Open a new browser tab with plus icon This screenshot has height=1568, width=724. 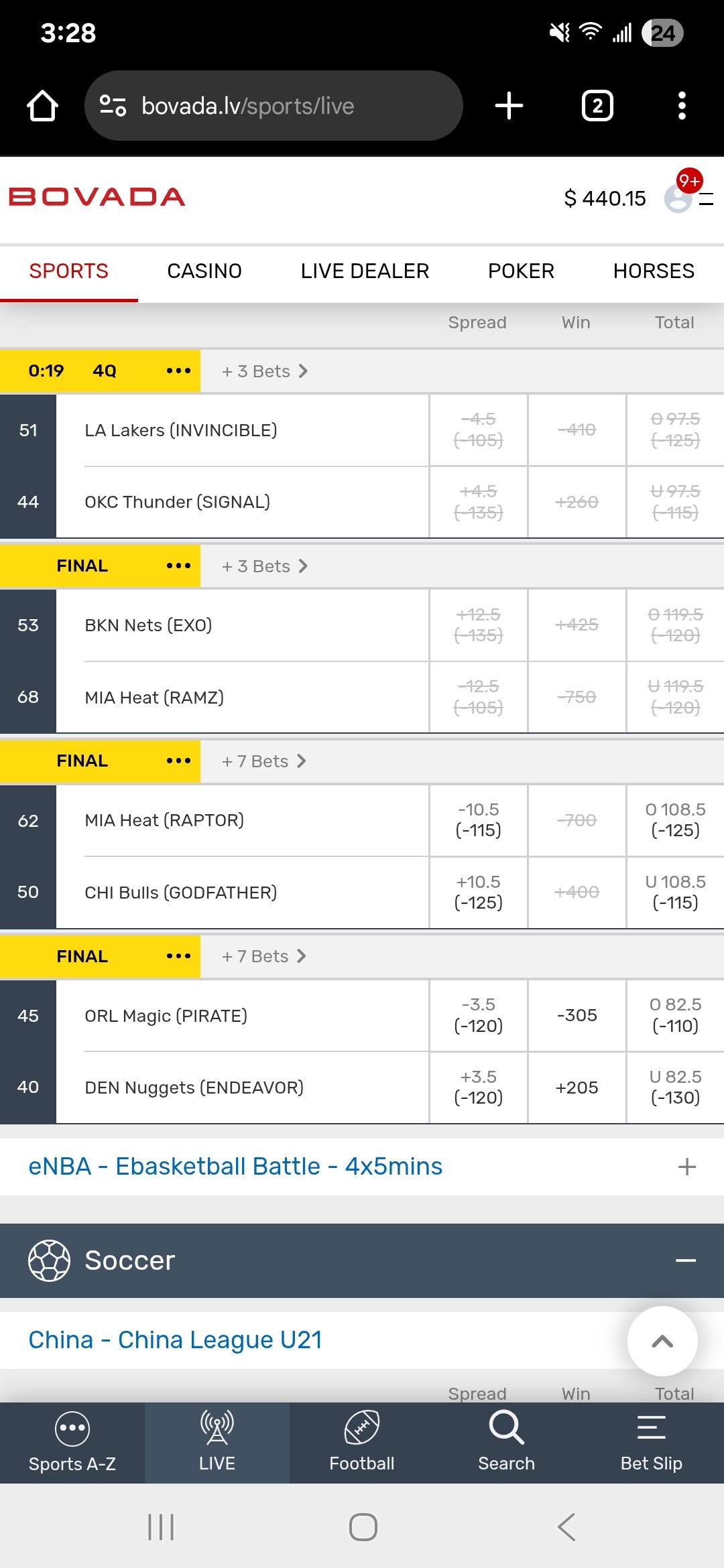pos(509,106)
